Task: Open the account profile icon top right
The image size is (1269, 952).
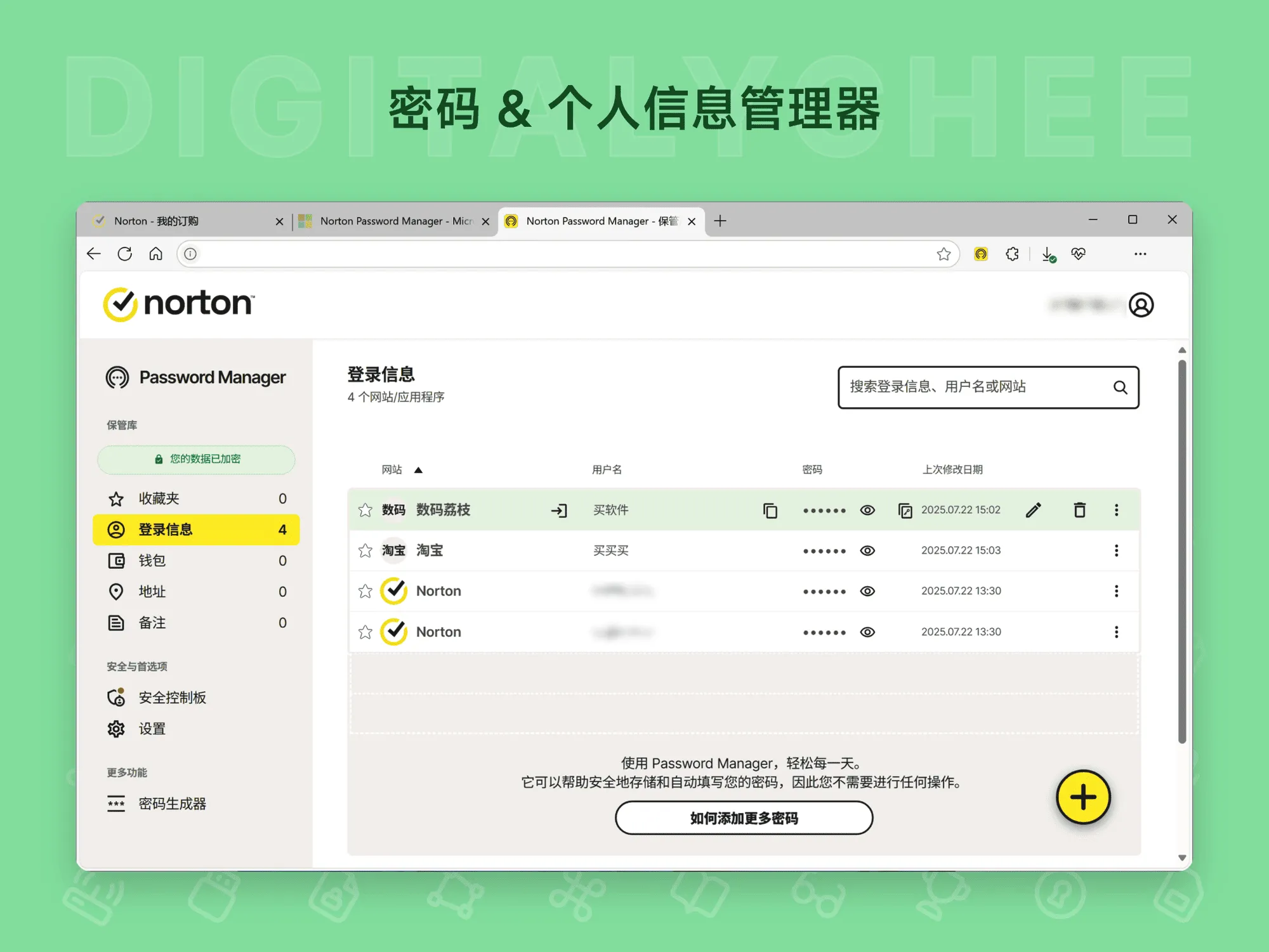Action: pos(1141,305)
